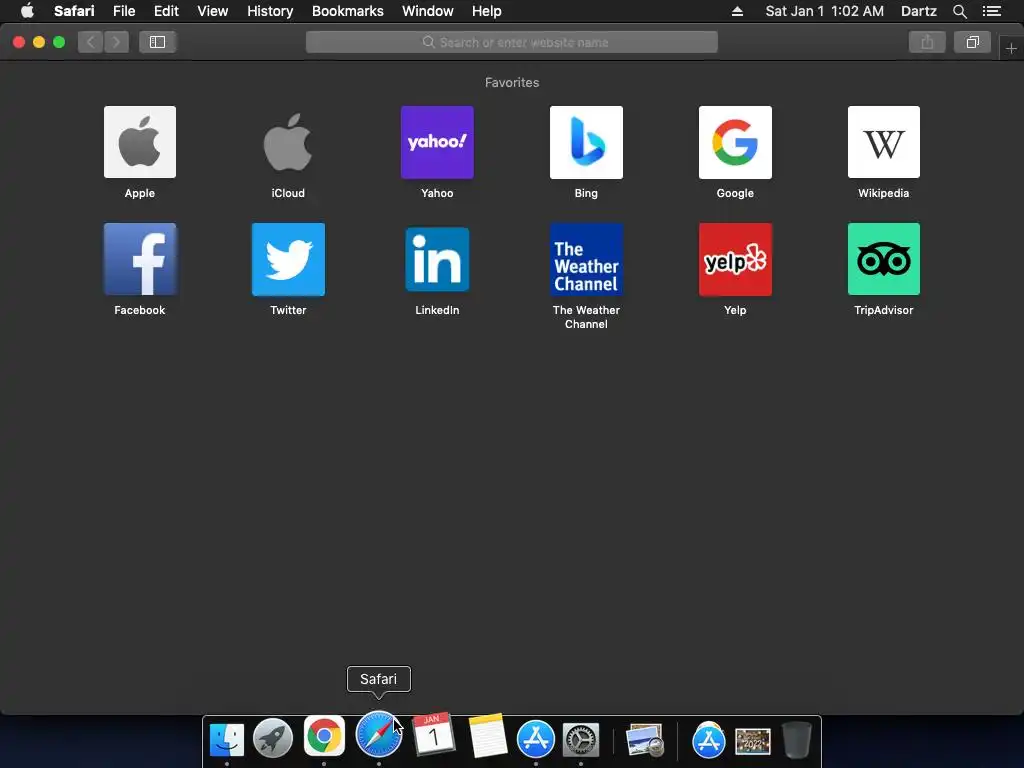The height and width of the screenshot is (768, 1024).
Task: Open the History menu
Action: [270, 11]
